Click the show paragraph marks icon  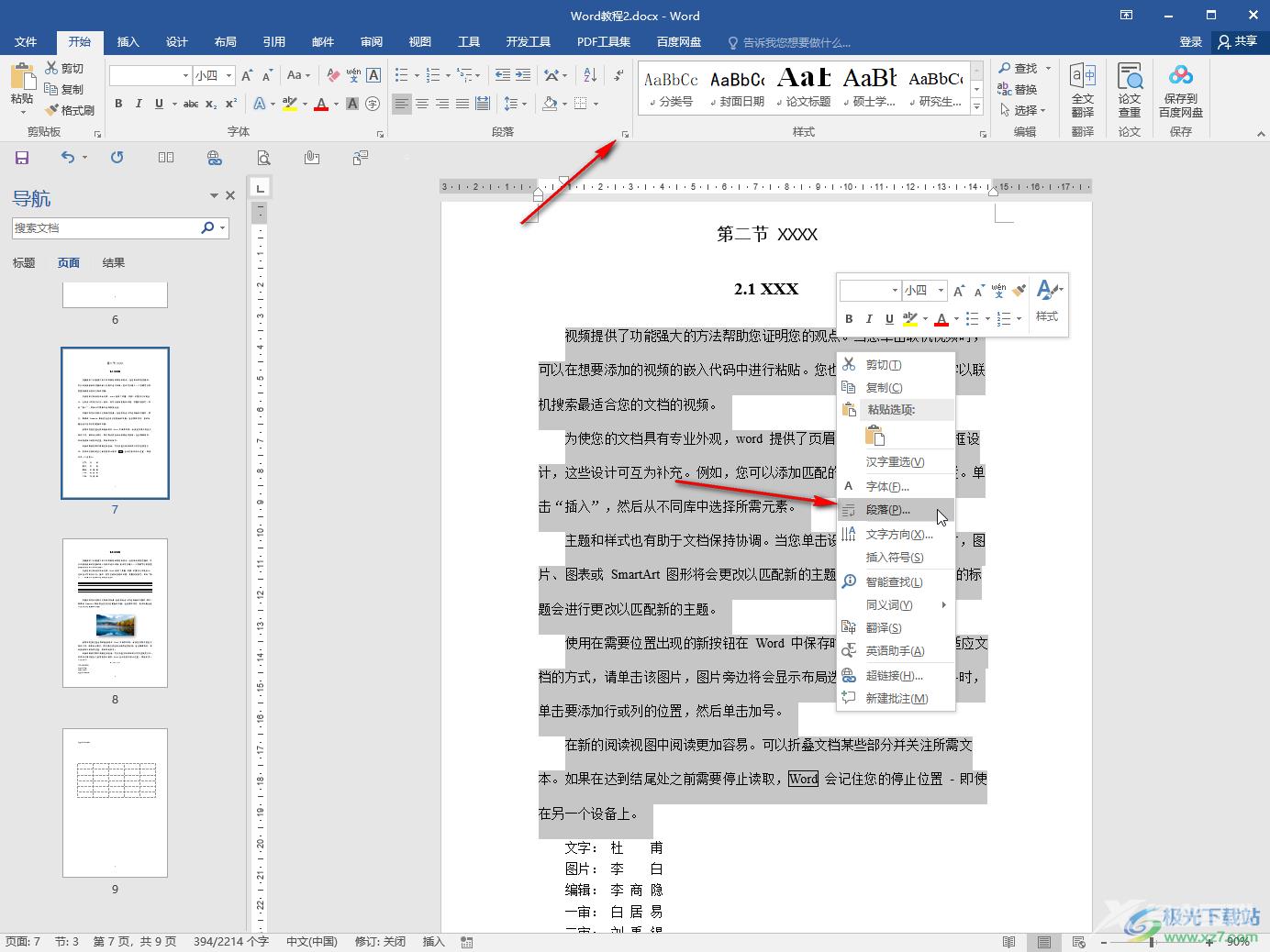[x=618, y=75]
